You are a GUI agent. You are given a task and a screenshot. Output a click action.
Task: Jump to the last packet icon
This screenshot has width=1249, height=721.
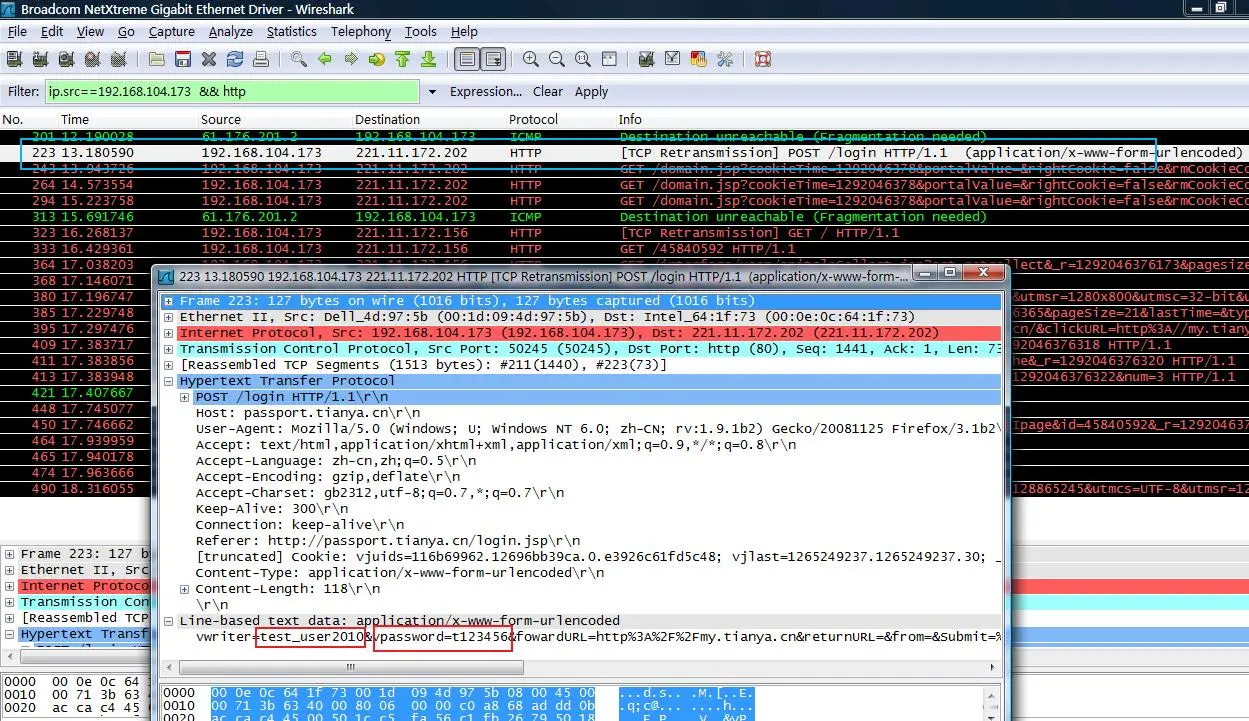(x=428, y=60)
